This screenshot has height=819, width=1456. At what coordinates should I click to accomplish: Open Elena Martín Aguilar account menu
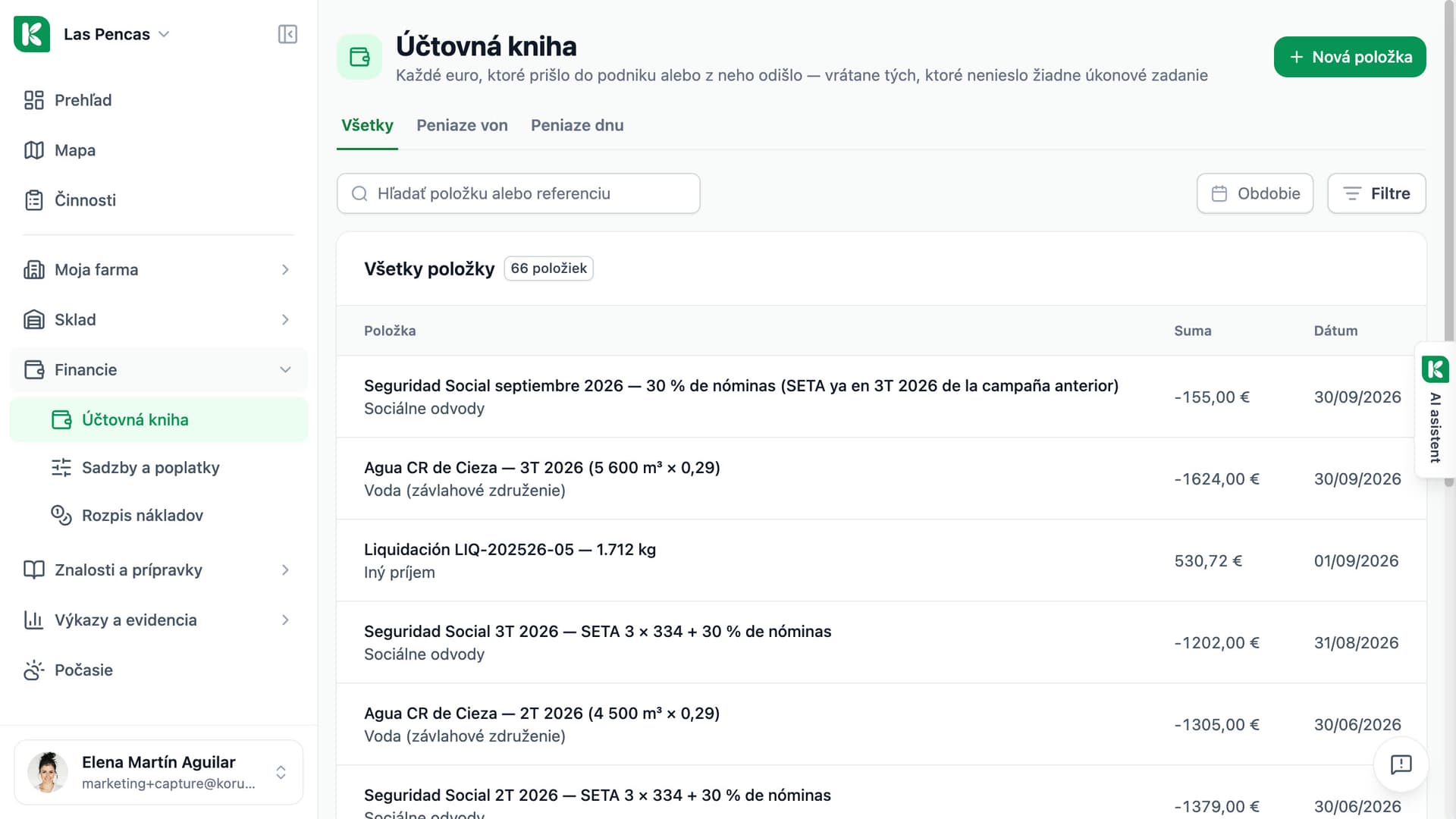(158, 772)
